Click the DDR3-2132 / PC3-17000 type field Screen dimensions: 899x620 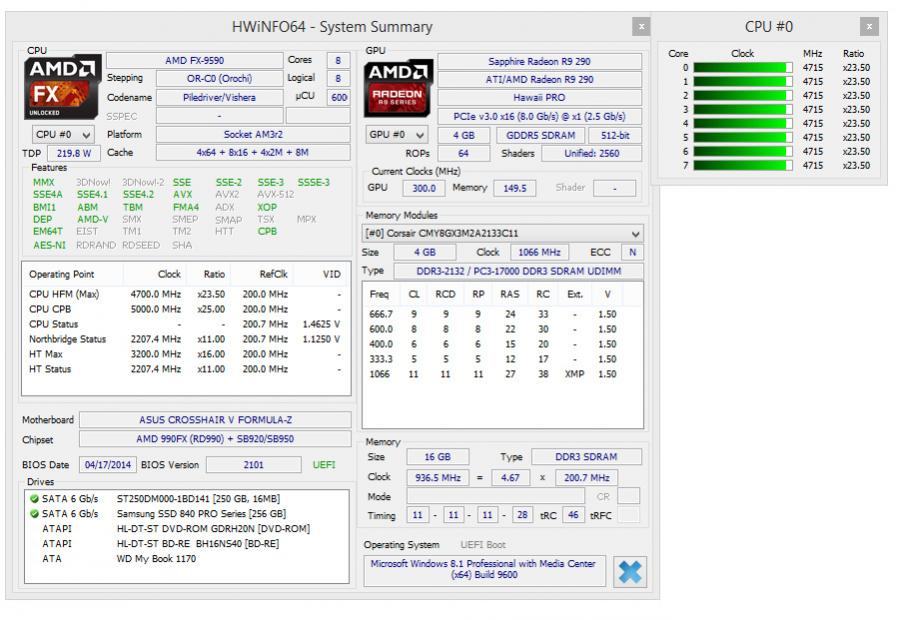518,271
